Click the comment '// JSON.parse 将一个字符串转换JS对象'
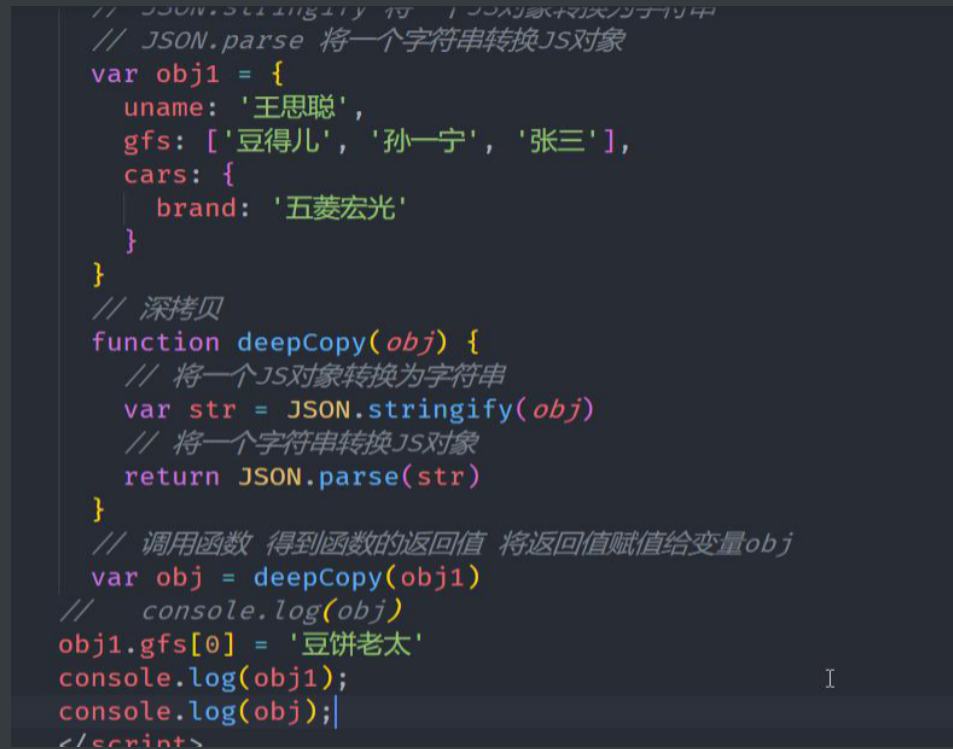The height and width of the screenshot is (749, 953). (x=359, y=41)
